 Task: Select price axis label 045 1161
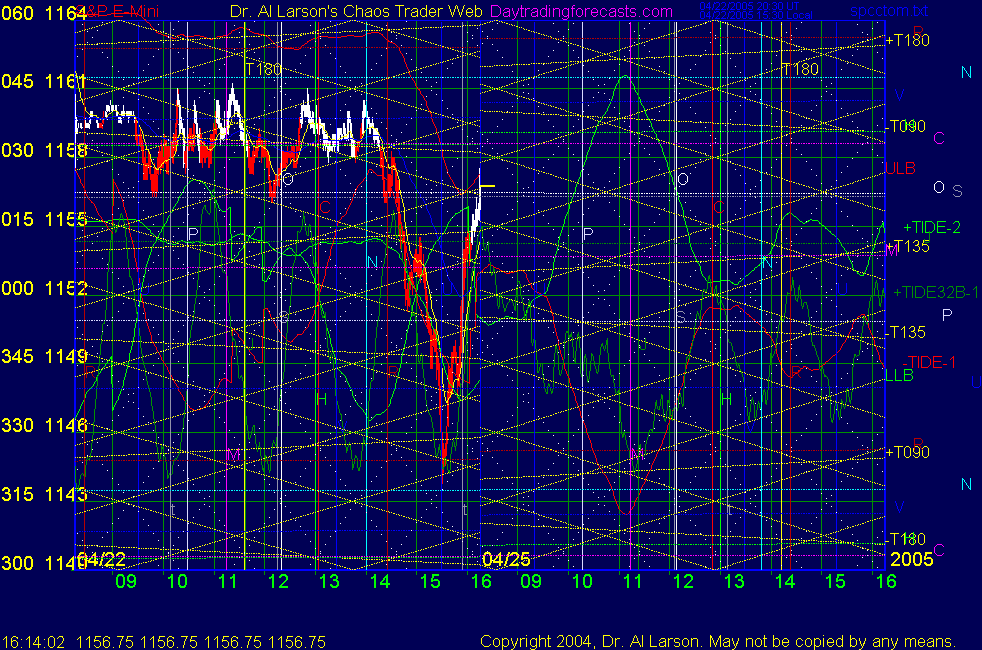pos(43,81)
